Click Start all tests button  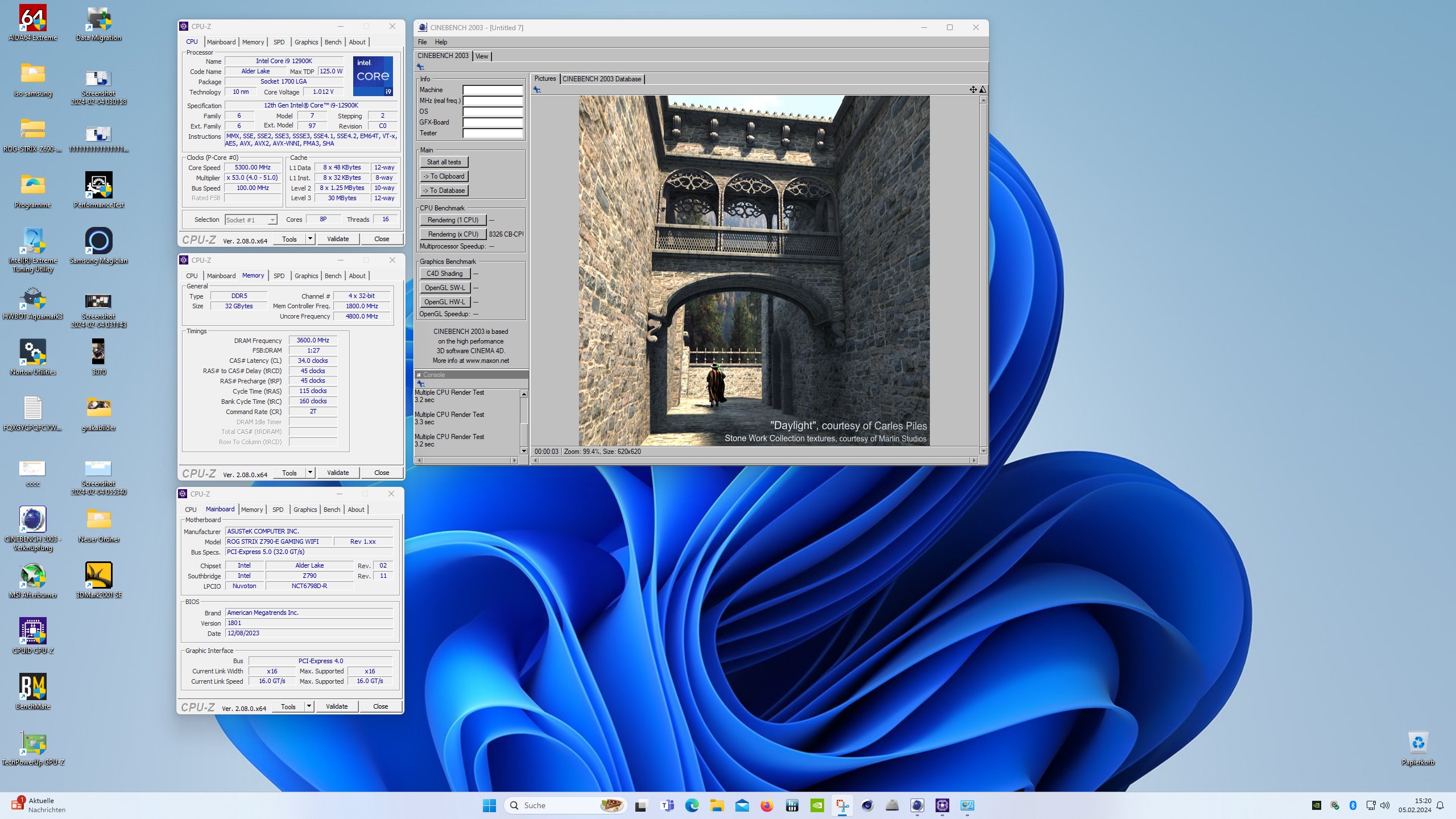click(x=444, y=162)
